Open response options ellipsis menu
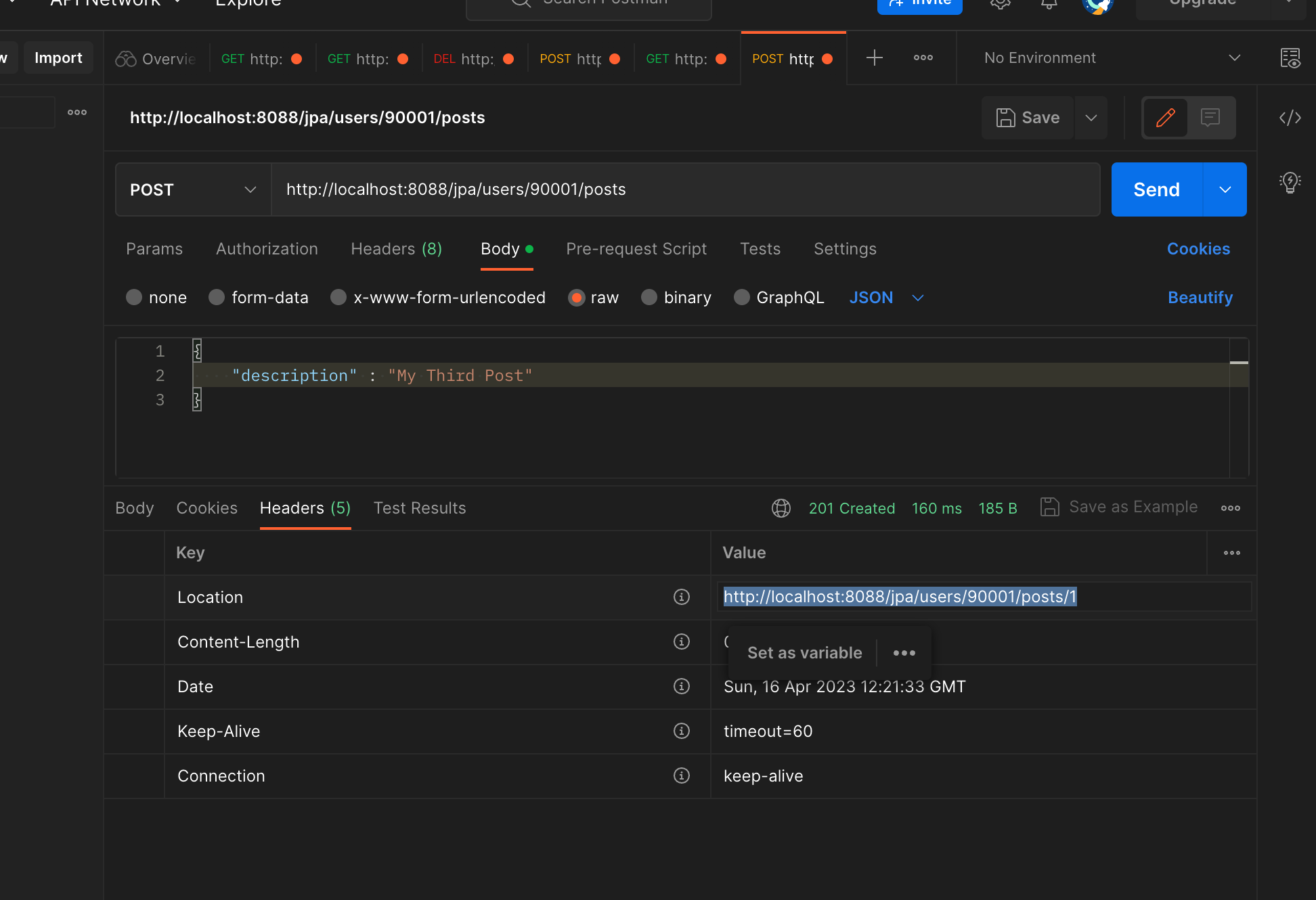This screenshot has height=900, width=1316. 1230,508
